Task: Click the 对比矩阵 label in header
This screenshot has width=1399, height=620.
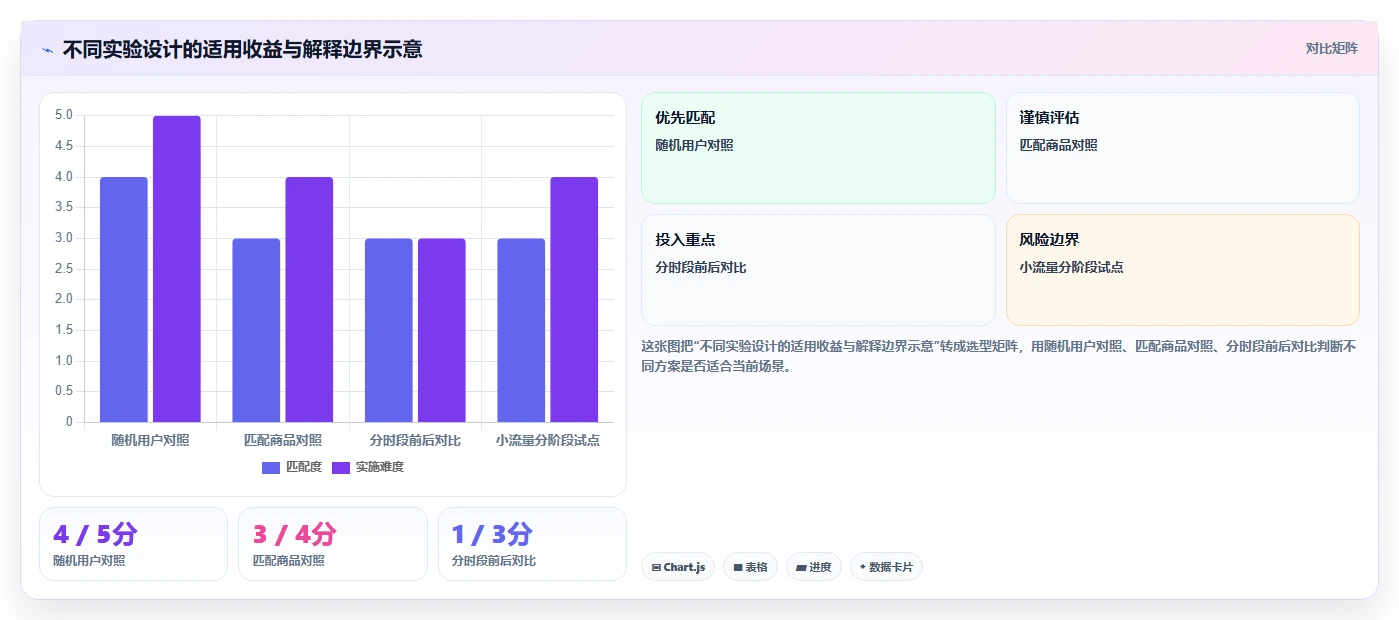Action: pyautogui.click(x=1331, y=48)
